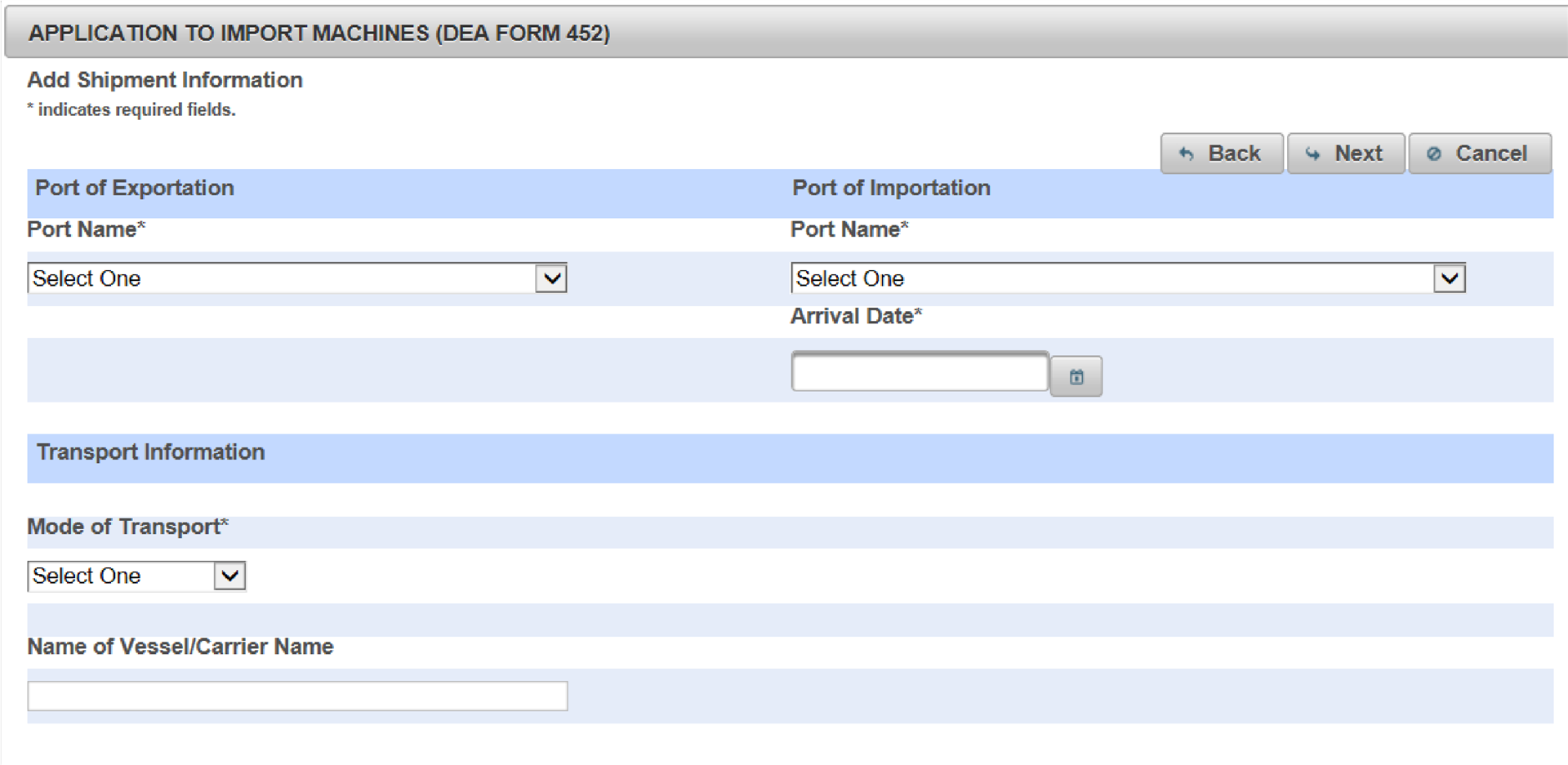Open the Mode of Transport select box

(x=122, y=576)
